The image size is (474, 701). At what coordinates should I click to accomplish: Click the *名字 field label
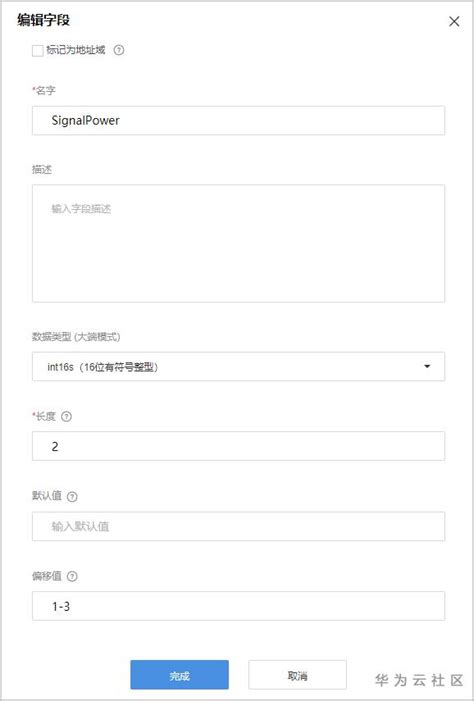44,91
